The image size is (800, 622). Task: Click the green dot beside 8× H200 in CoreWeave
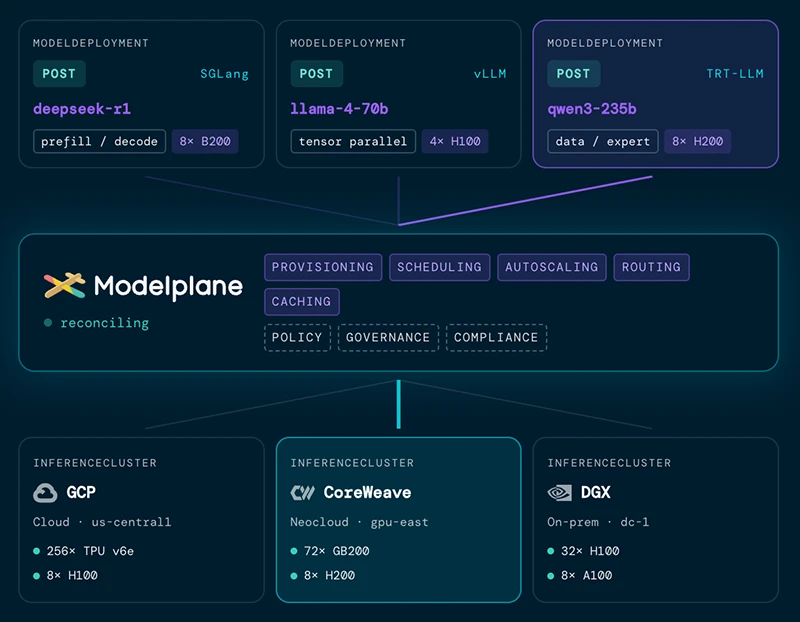click(294, 576)
